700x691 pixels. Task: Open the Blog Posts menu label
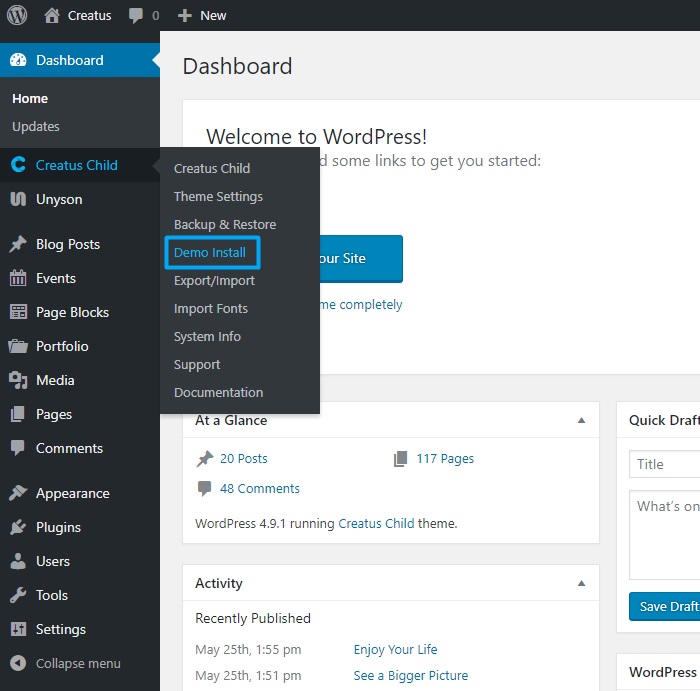pos(68,244)
